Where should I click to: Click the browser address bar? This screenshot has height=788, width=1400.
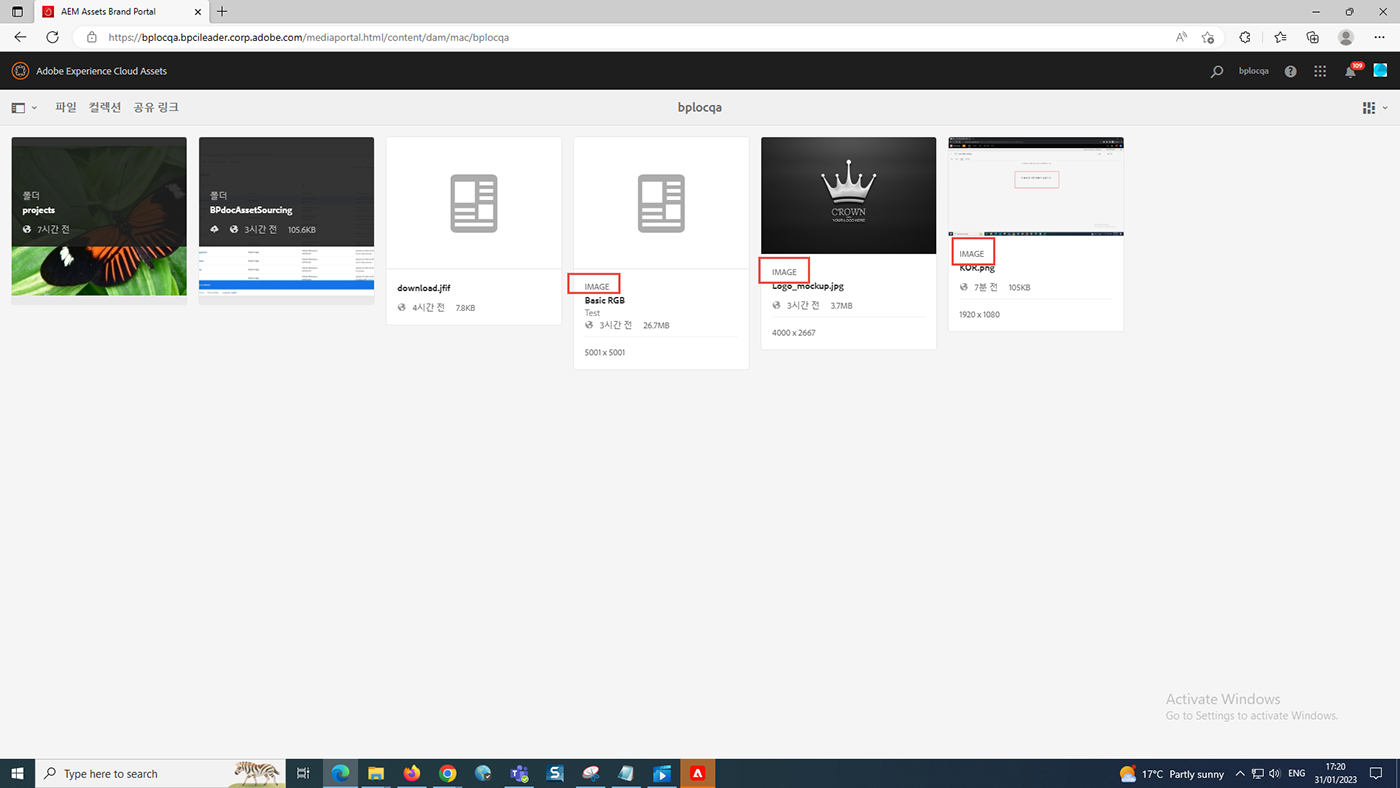click(600, 37)
